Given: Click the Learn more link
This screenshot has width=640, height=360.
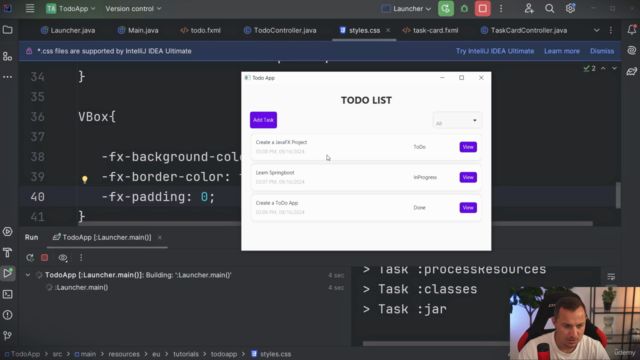Looking at the screenshot, I should tap(562, 51).
